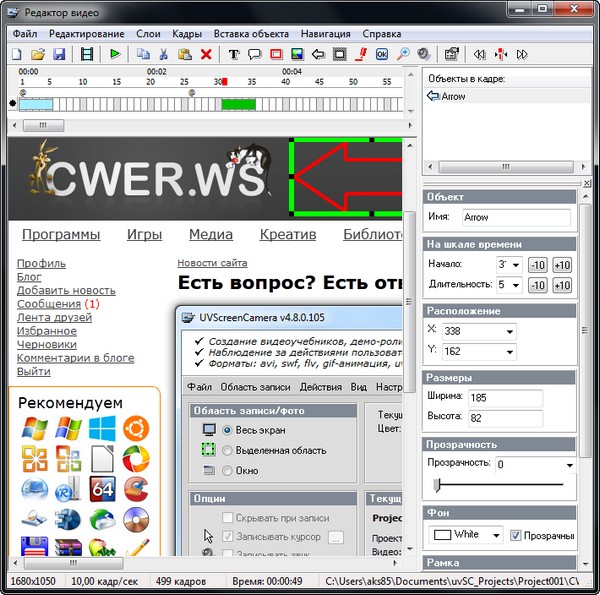Select the Выделенная область radio button

[x=227, y=450]
